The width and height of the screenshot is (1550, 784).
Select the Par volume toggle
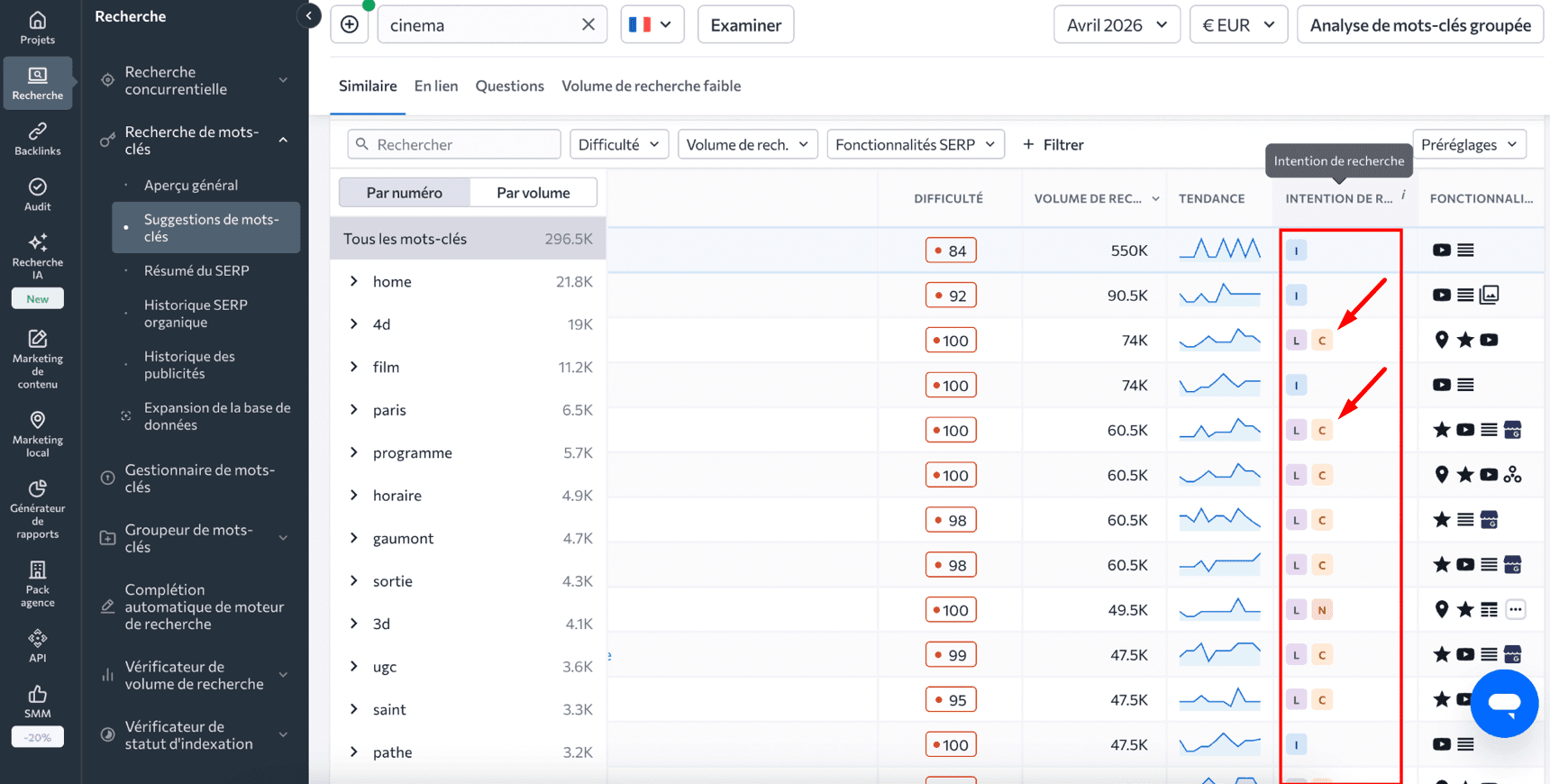533,192
